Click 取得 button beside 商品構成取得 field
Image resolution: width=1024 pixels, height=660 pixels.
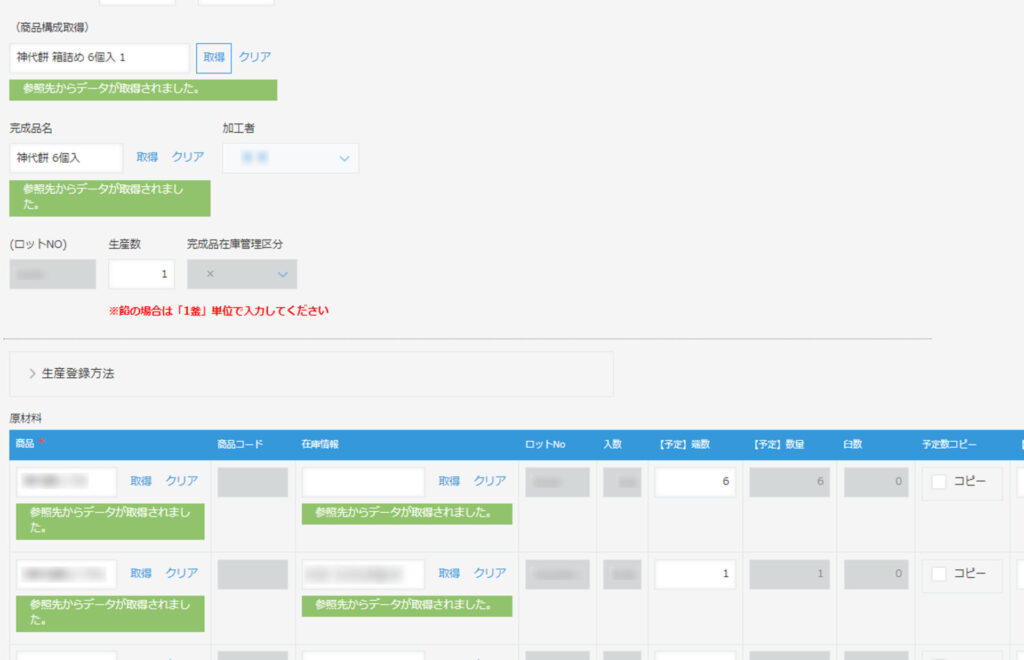pyautogui.click(x=213, y=58)
